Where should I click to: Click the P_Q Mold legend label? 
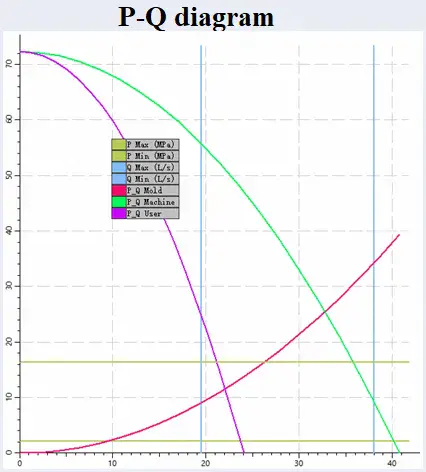[145, 191]
